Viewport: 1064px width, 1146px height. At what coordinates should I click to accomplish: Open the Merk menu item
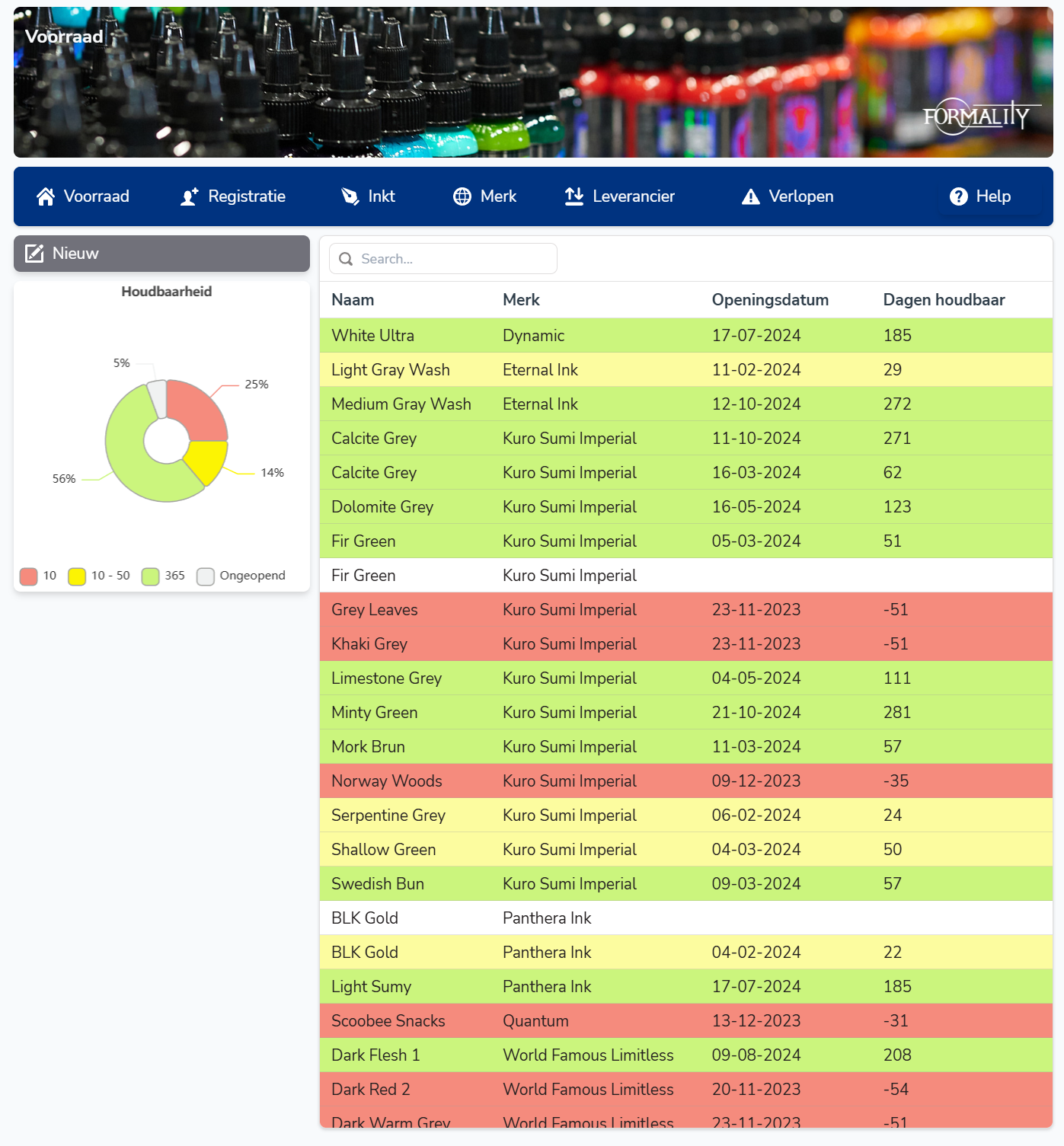coord(485,196)
